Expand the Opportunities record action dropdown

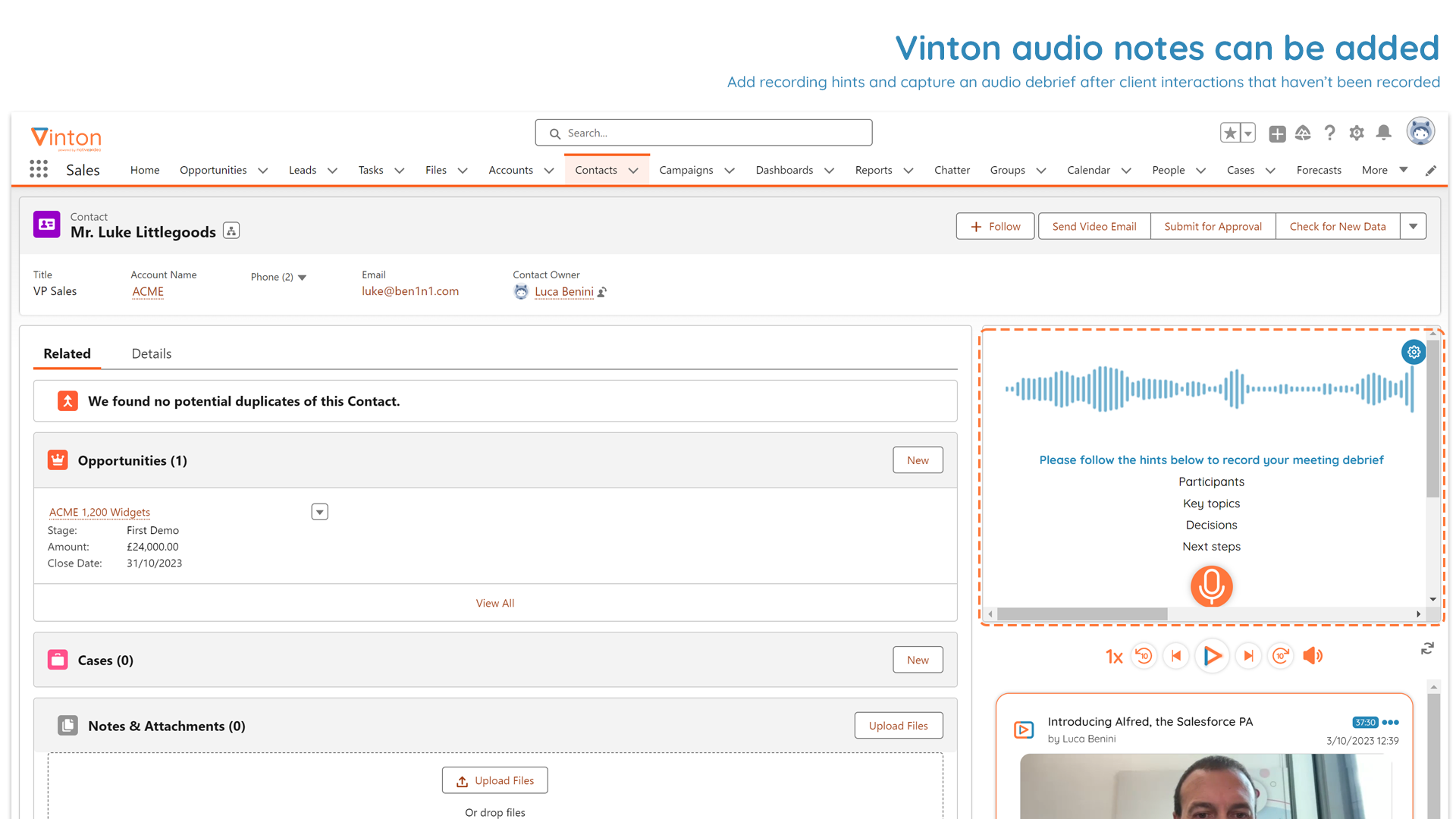(319, 511)
